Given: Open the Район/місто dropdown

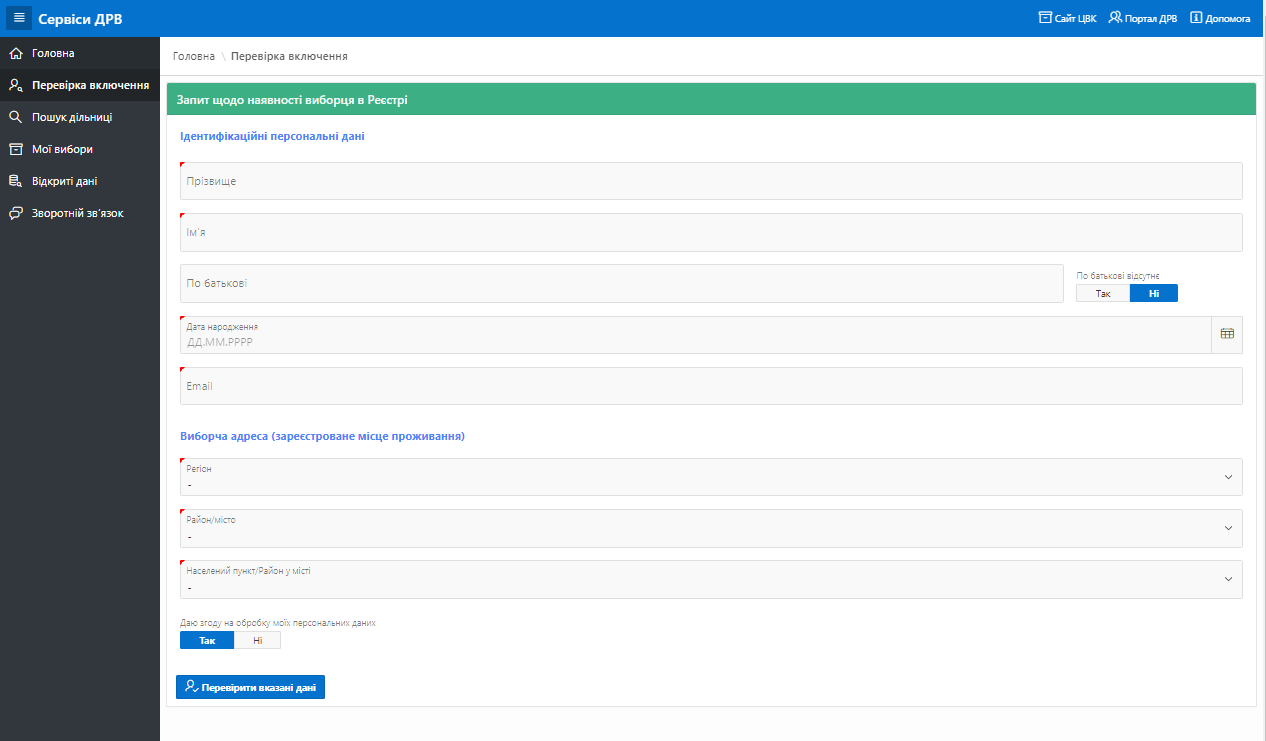Looking at the screenshot, I should 711,528.
